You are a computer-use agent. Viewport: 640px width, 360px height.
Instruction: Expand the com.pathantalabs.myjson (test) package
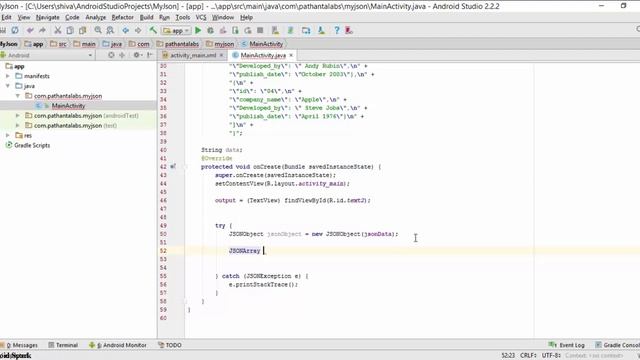(x=18, y=125)
